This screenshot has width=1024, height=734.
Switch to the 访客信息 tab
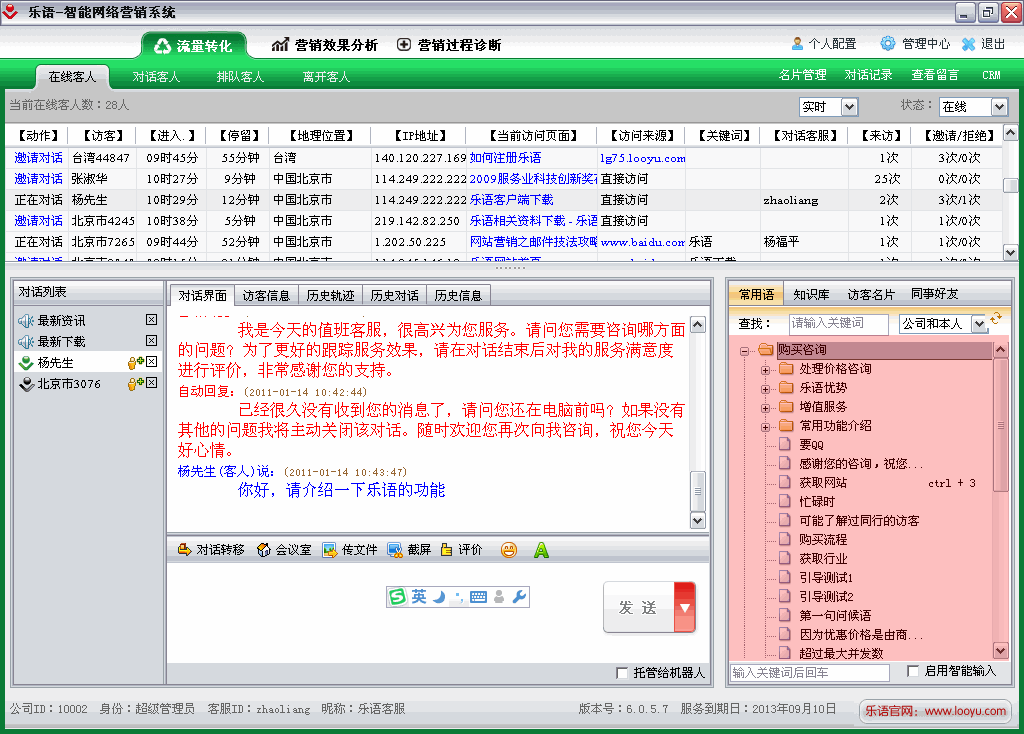(267, 295)
